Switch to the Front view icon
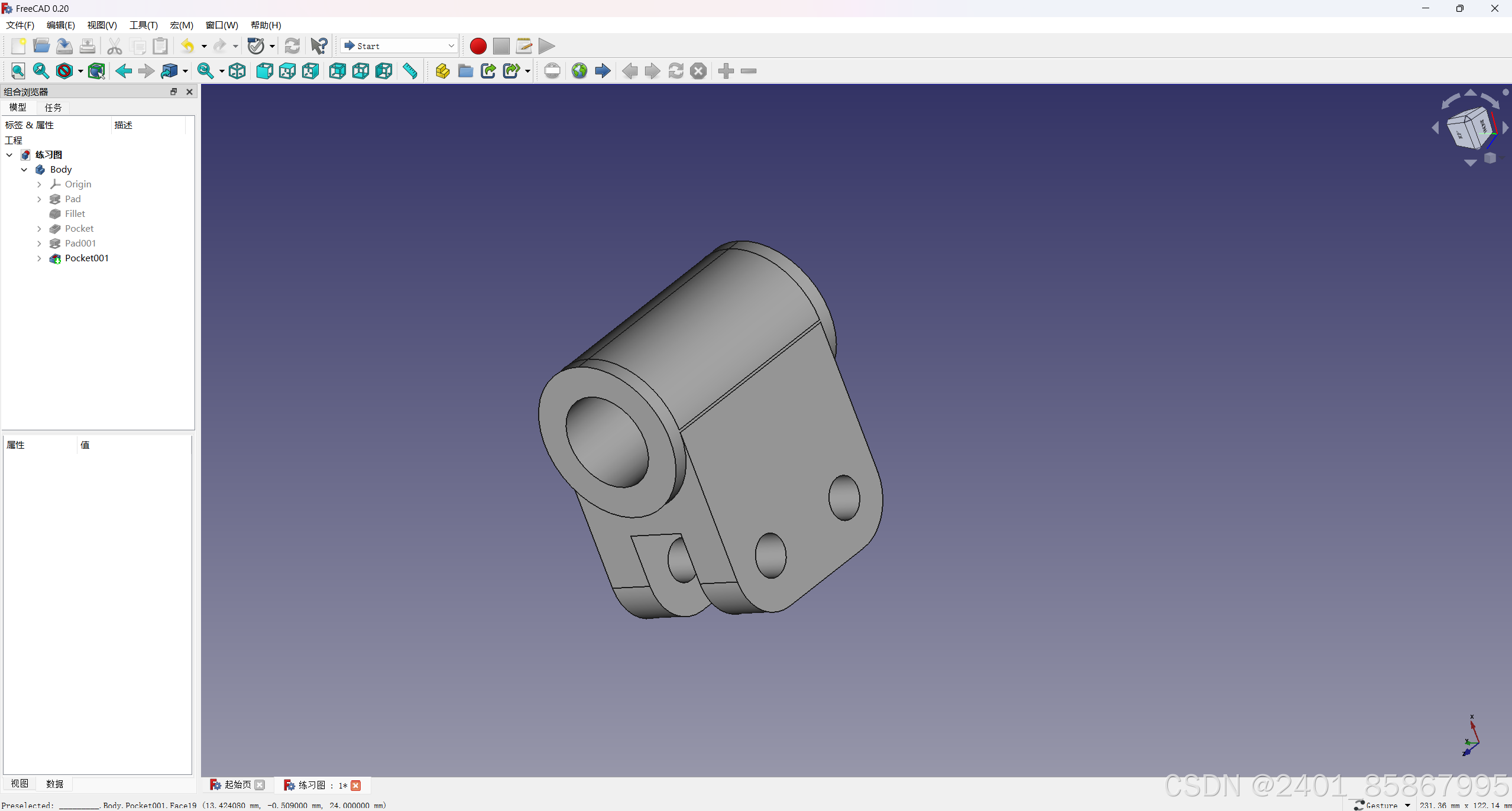This screenshot has height=811, width=1512. point(264,71)
